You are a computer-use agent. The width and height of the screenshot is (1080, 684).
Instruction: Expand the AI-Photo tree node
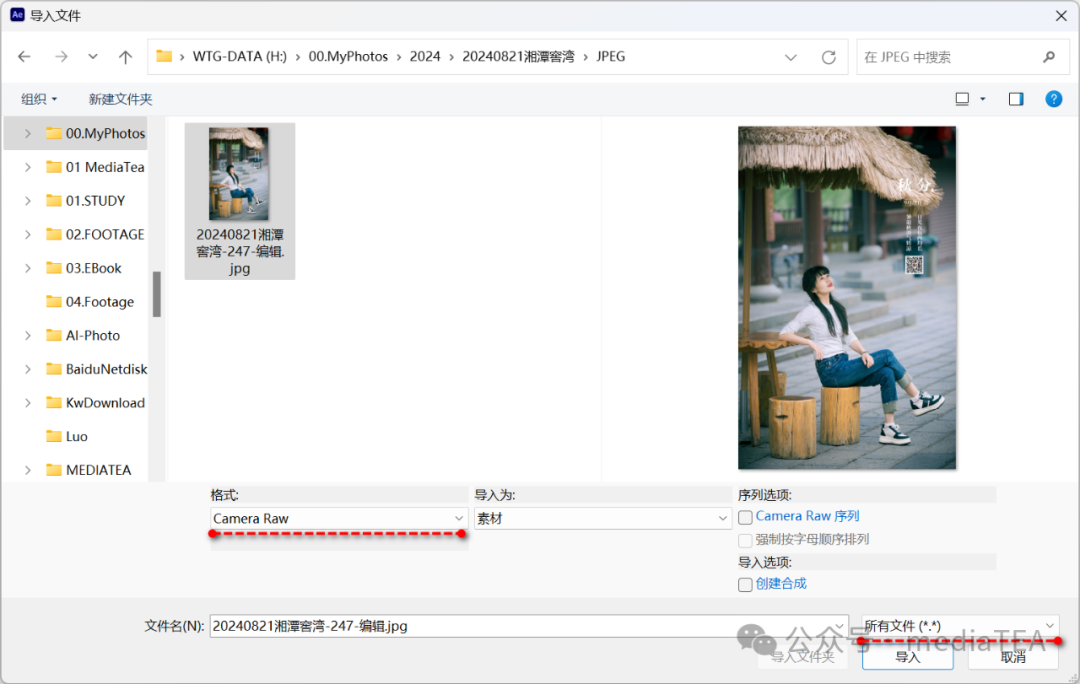click(28, 335)
